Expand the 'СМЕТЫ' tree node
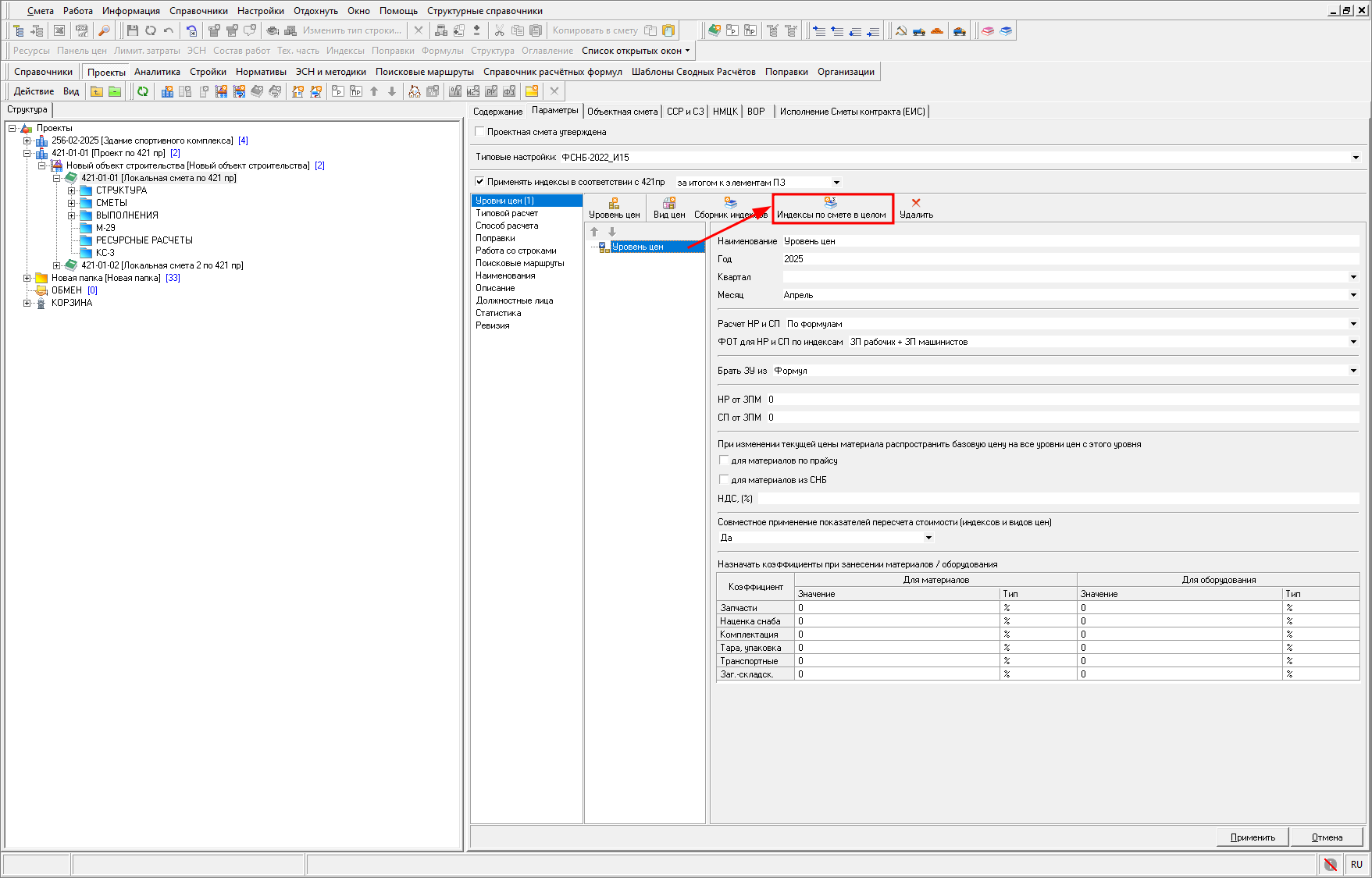 [x=71, y=203]
